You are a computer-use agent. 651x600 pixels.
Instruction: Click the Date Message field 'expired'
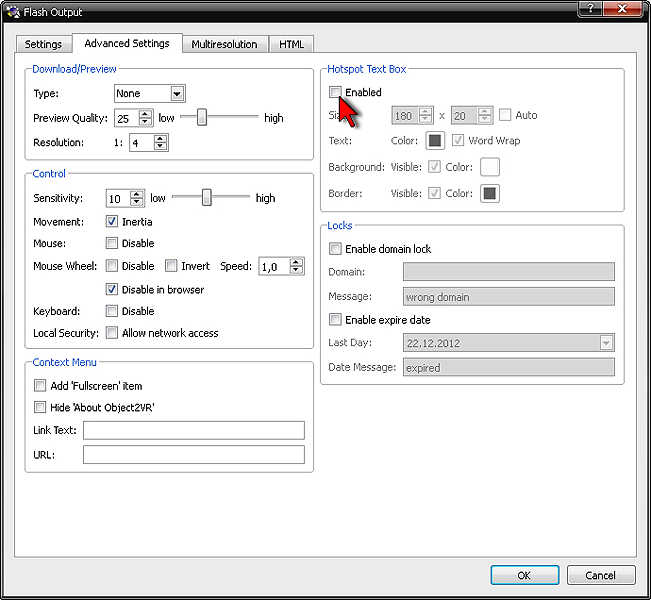[509, 367]
